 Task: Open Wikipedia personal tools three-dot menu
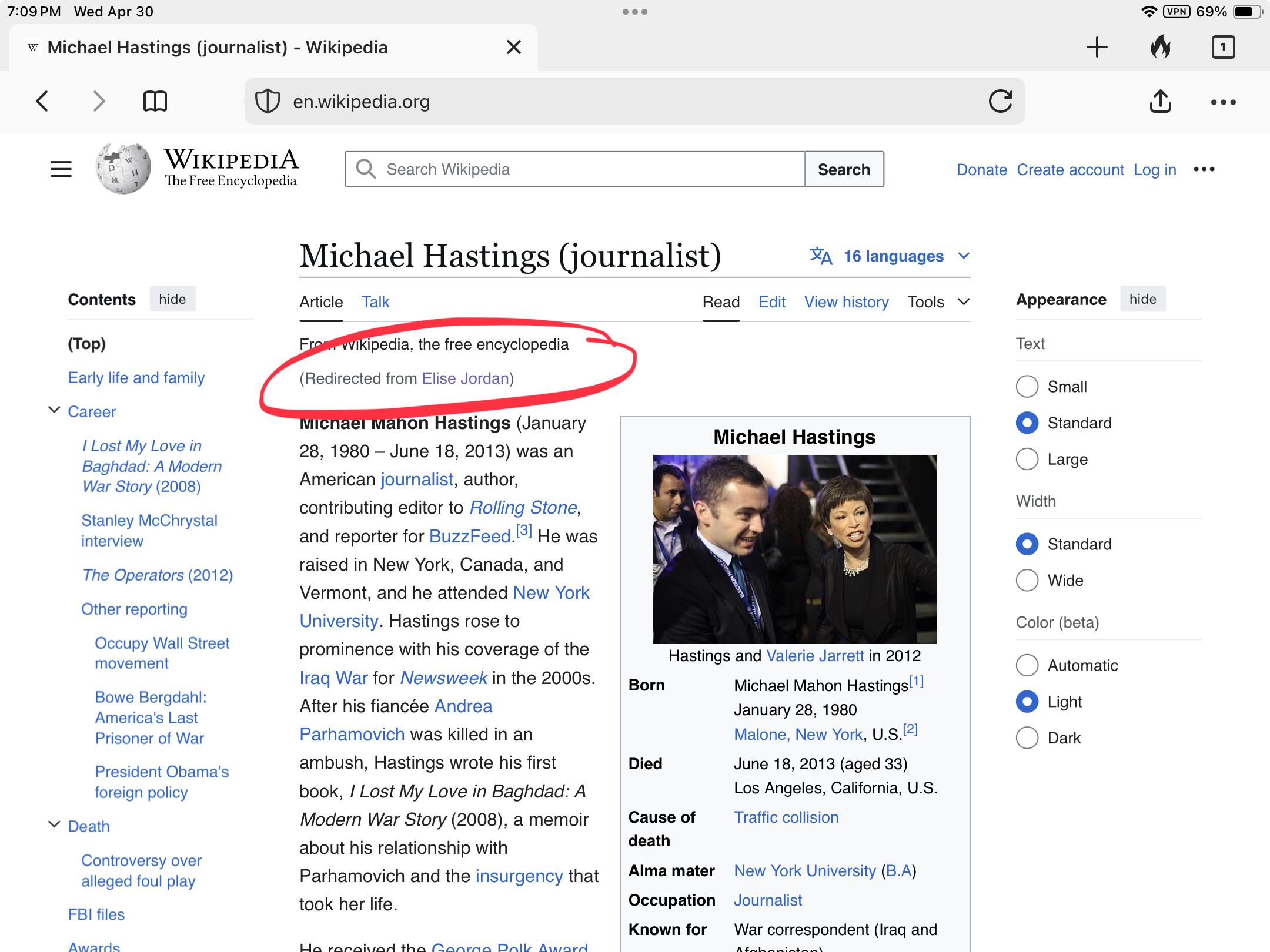point(1204,169)
